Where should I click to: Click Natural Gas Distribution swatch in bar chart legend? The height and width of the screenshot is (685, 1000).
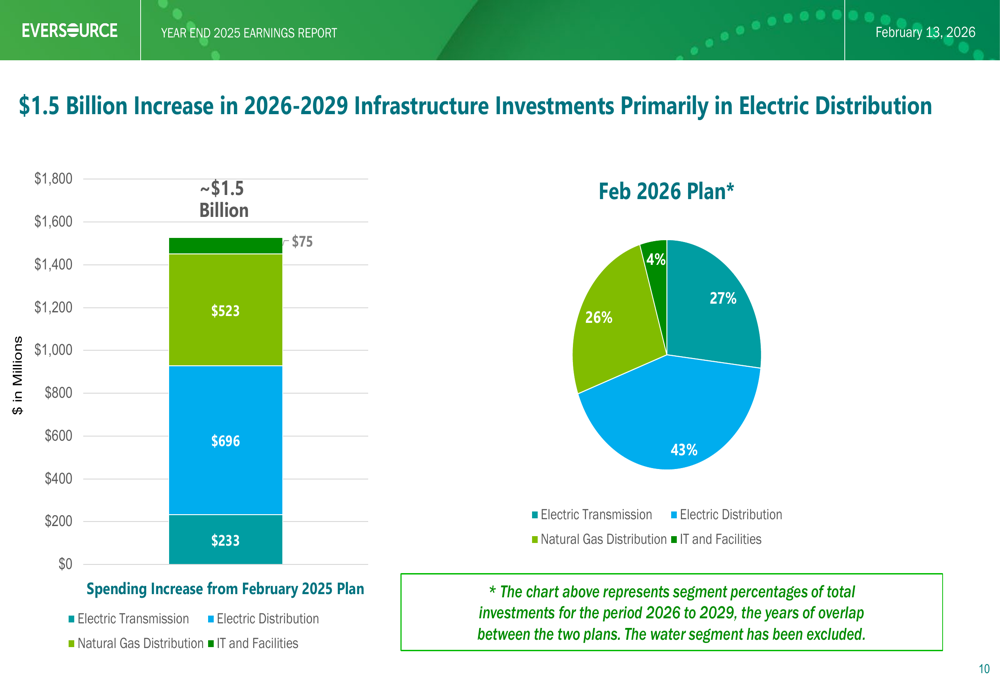click(71, 644)
